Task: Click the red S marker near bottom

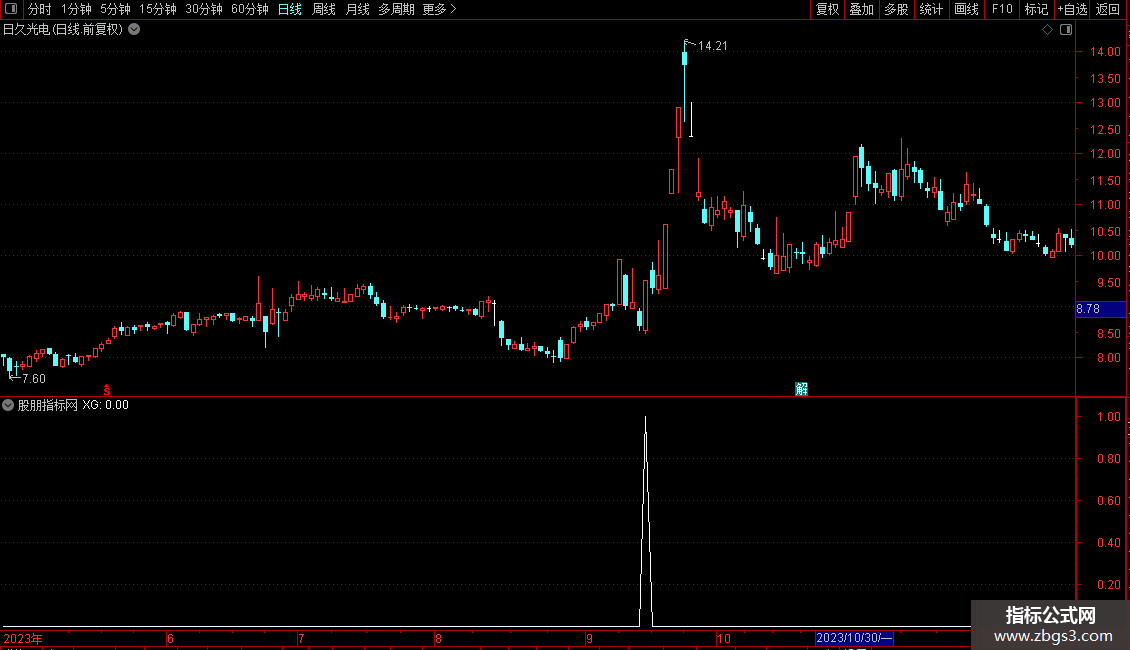Action: tap(107, 390)
